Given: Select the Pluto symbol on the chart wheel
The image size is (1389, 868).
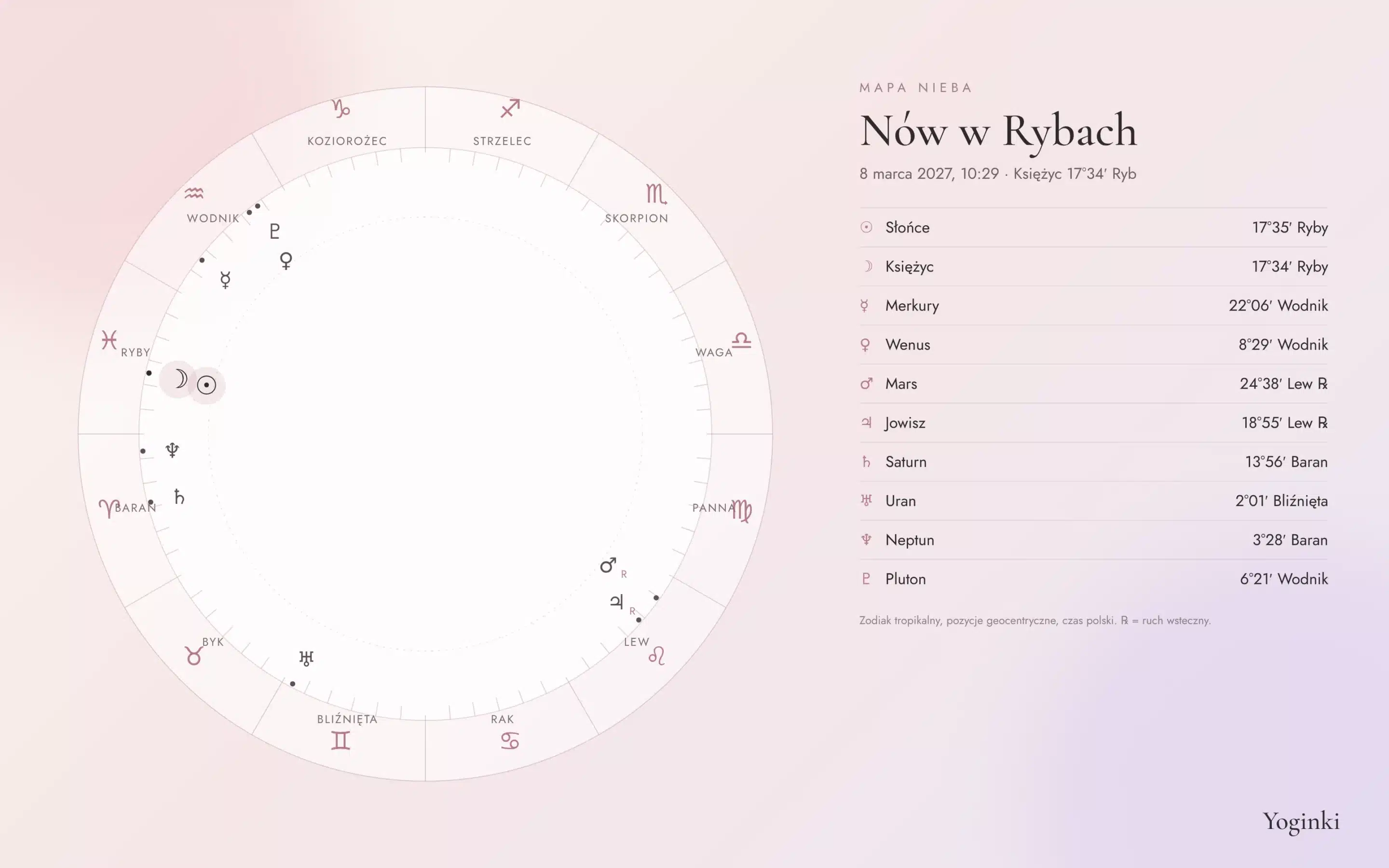Looking at the screenshot, I should [x=274, y=231].
